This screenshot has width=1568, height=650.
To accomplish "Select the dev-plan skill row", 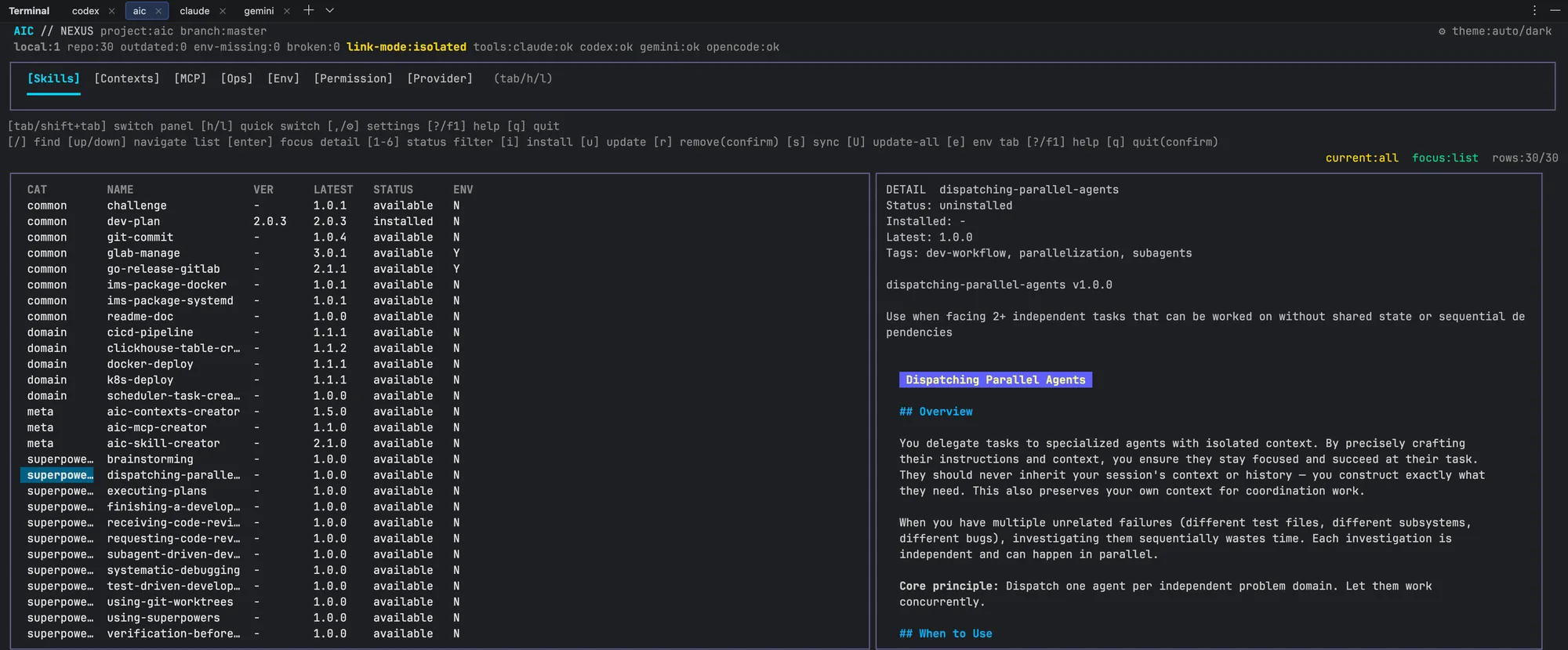I will click(244, 221).
